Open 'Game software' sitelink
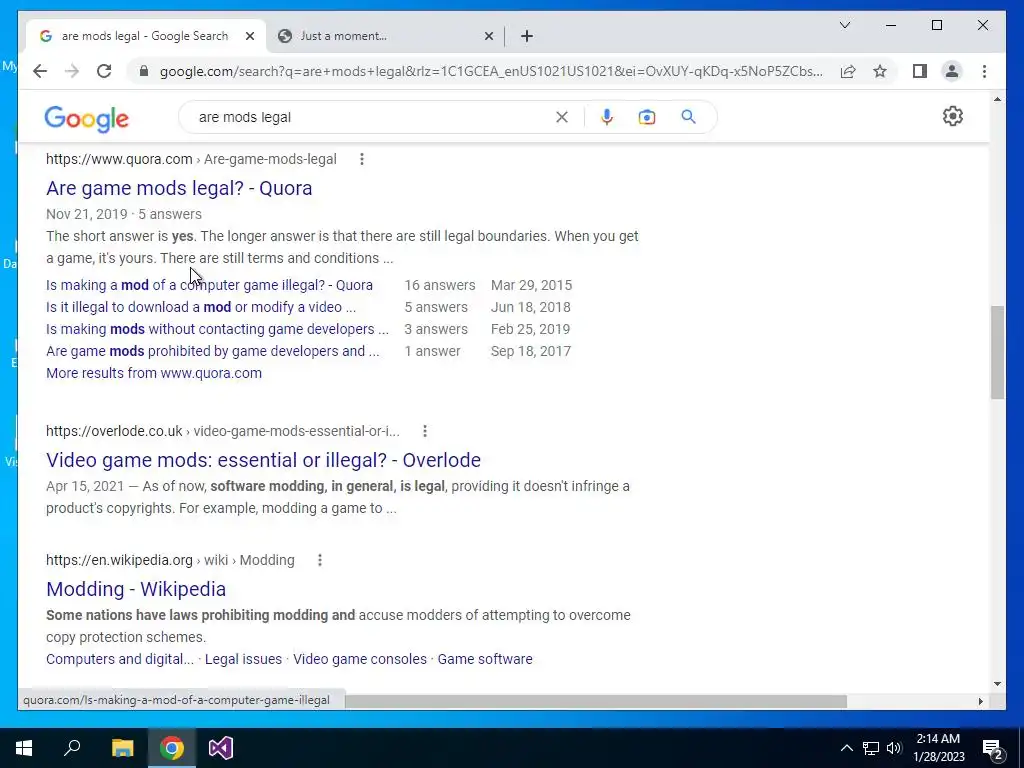Image resolution: width=1024 pixels, height=768 pixels. click(x=485, y=659)
